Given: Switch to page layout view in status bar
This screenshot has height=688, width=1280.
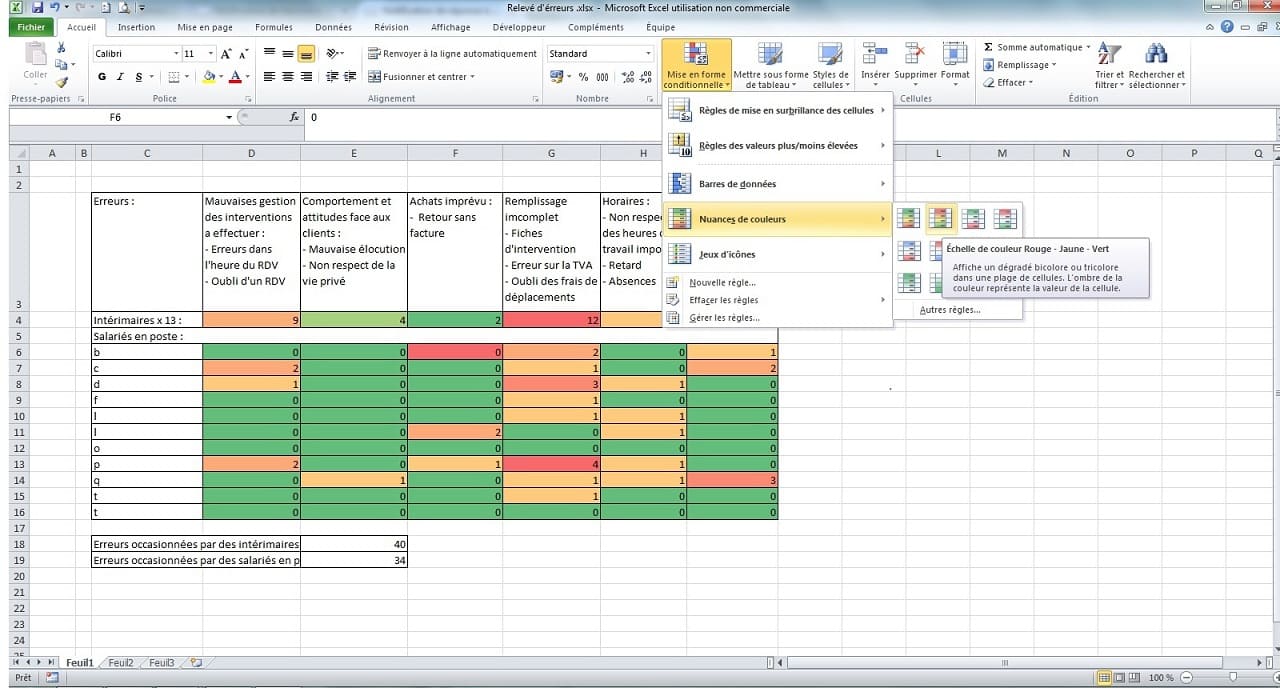Looking at the screenshot, I should click(1120, 677).
